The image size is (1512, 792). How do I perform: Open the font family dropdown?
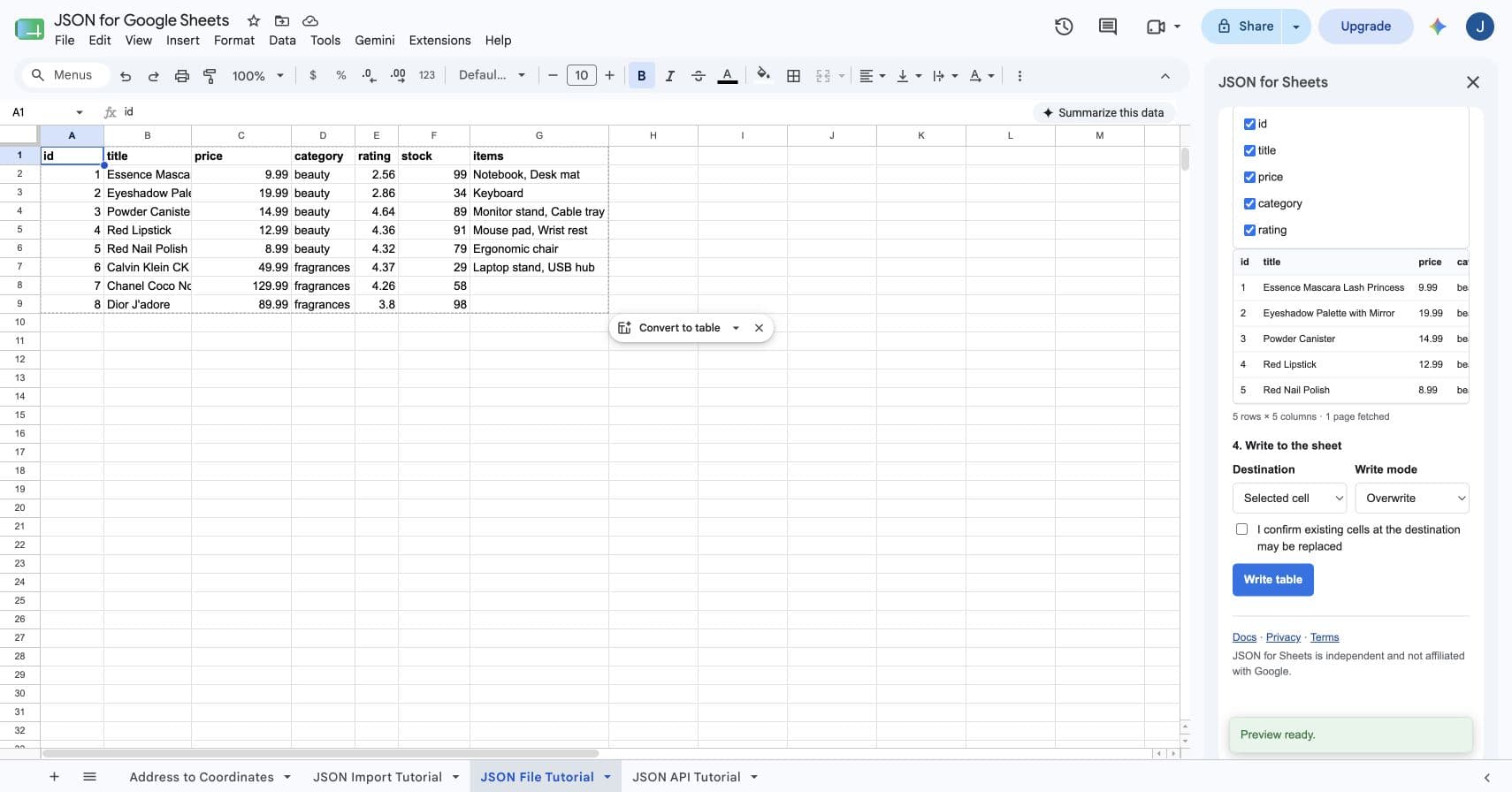(492, 76)
